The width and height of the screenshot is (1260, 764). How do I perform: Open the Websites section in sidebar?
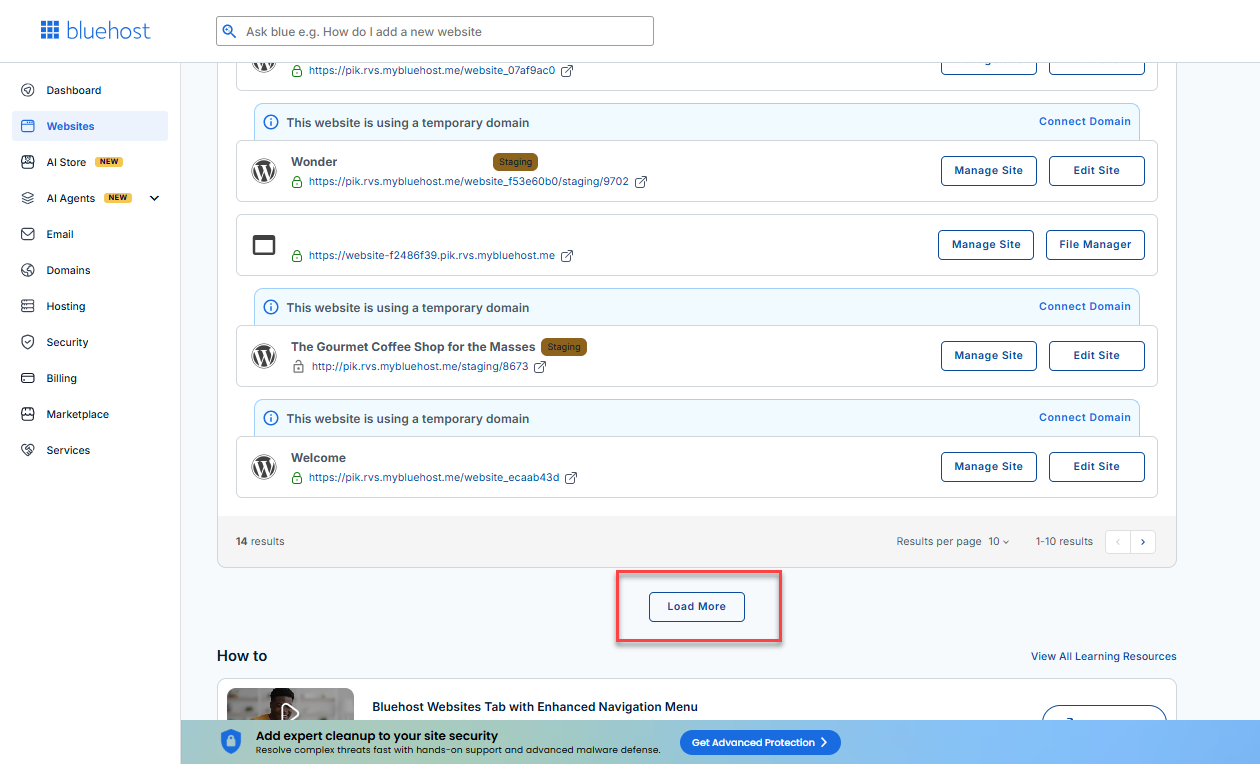90,126
